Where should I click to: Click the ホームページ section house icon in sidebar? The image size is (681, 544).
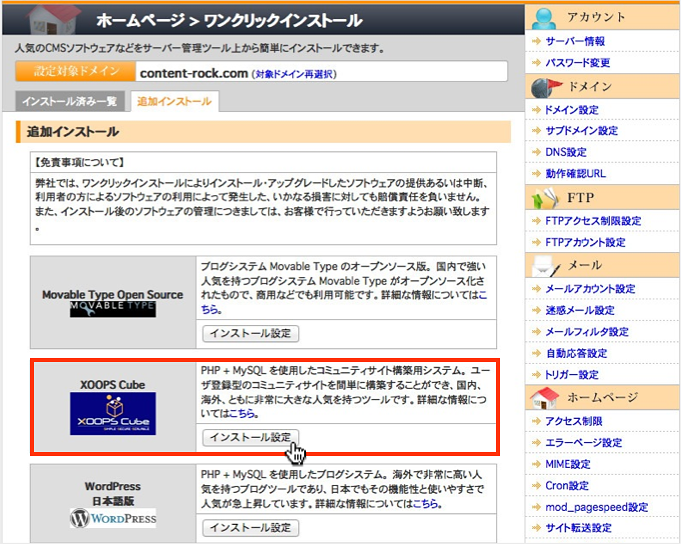click(x=544, y=398)
